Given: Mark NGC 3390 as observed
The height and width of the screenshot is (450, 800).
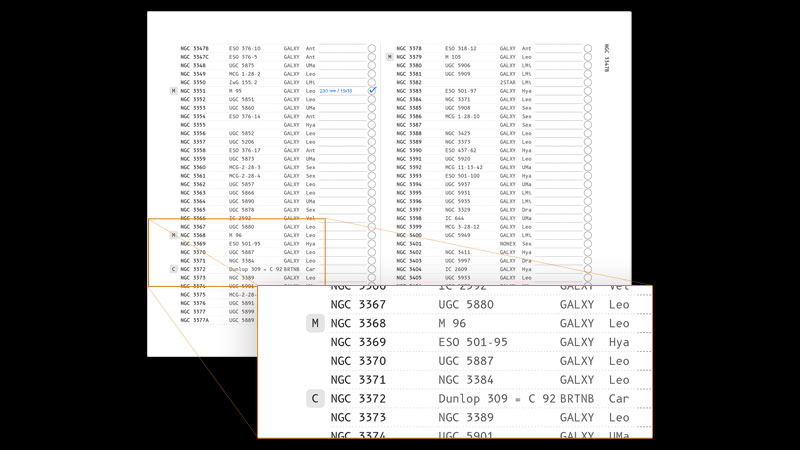Looking at the screenshot, I should click(x=588, y=150).
